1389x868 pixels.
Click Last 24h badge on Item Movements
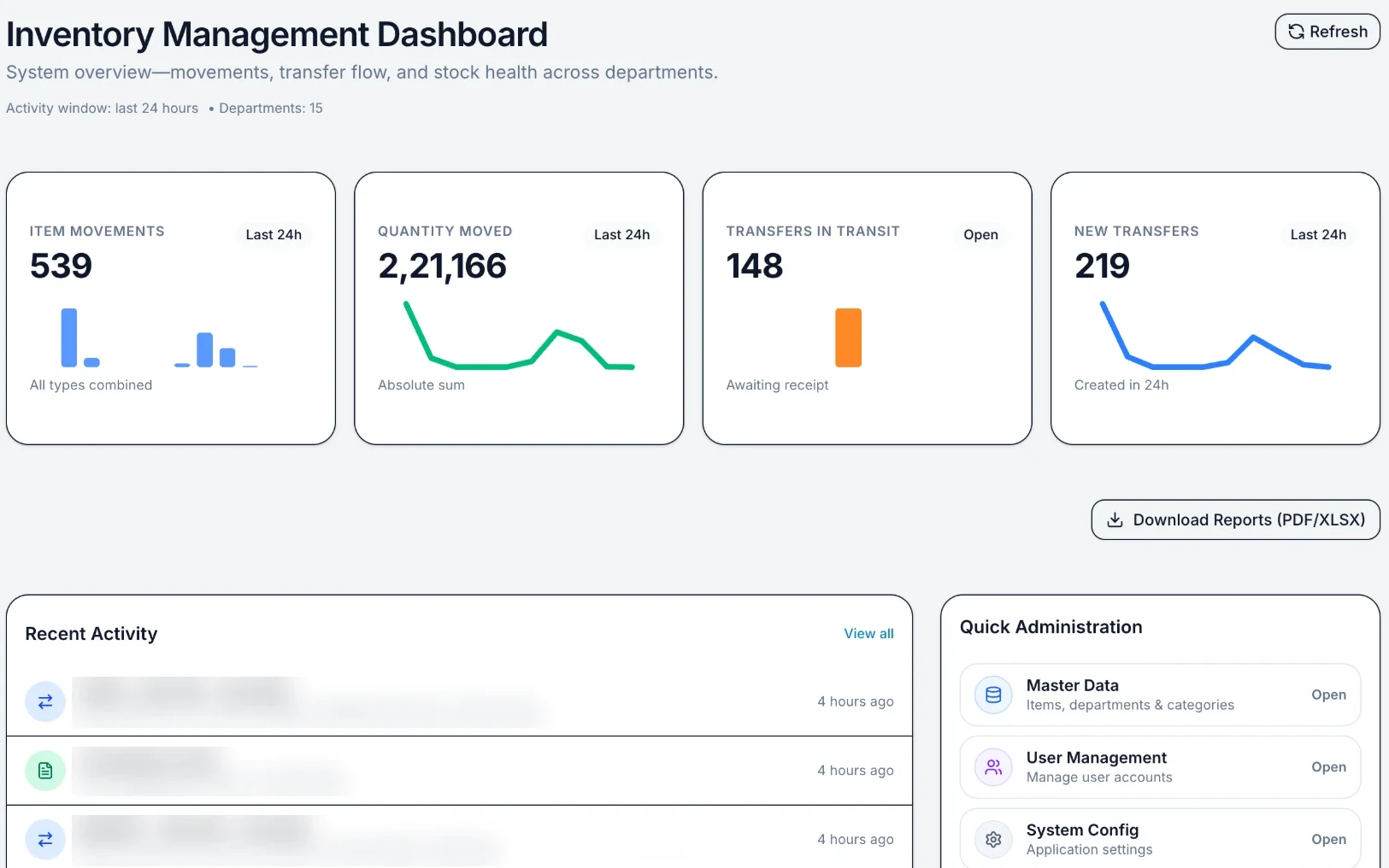[274, 234]
